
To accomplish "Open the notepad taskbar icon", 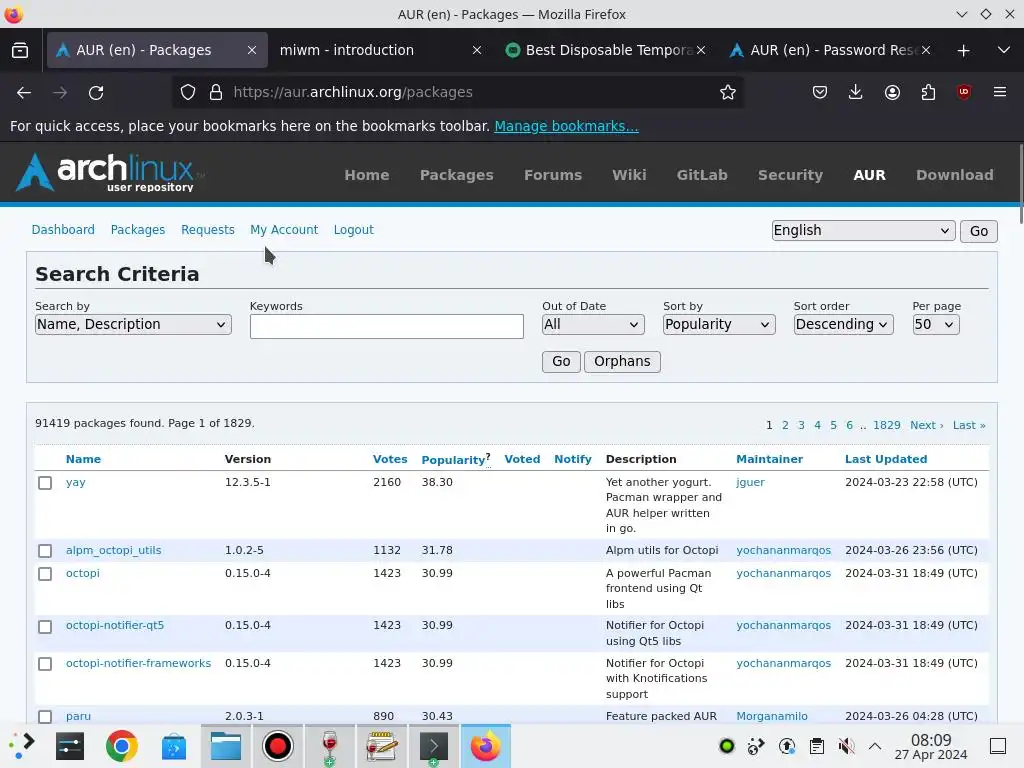I will (x=382, y=746).
